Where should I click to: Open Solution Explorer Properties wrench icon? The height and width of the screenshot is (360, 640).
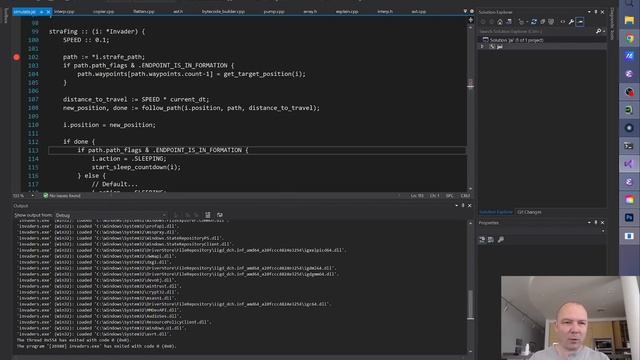pyautogui.click(x=571, y=22)
